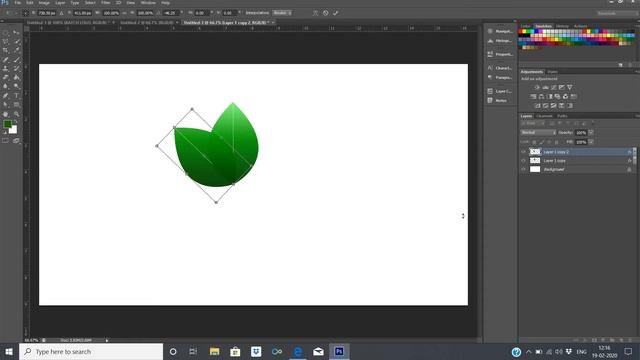Add a Hue/Saturation adjustment
640x360 pixels.
click(x=533, y=97)
